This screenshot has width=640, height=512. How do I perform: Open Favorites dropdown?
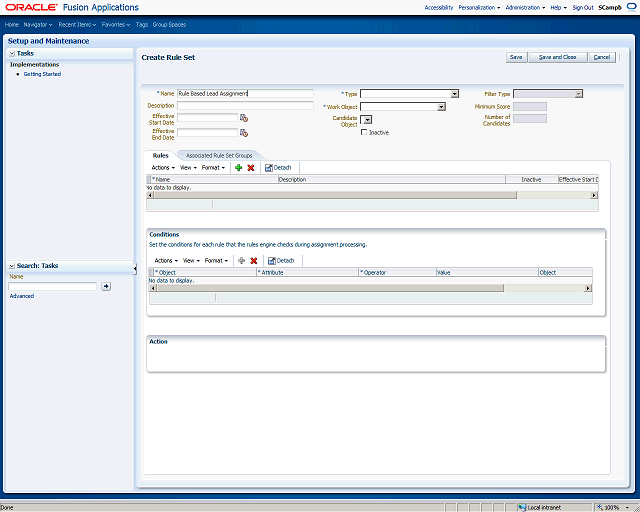(116, 24)
